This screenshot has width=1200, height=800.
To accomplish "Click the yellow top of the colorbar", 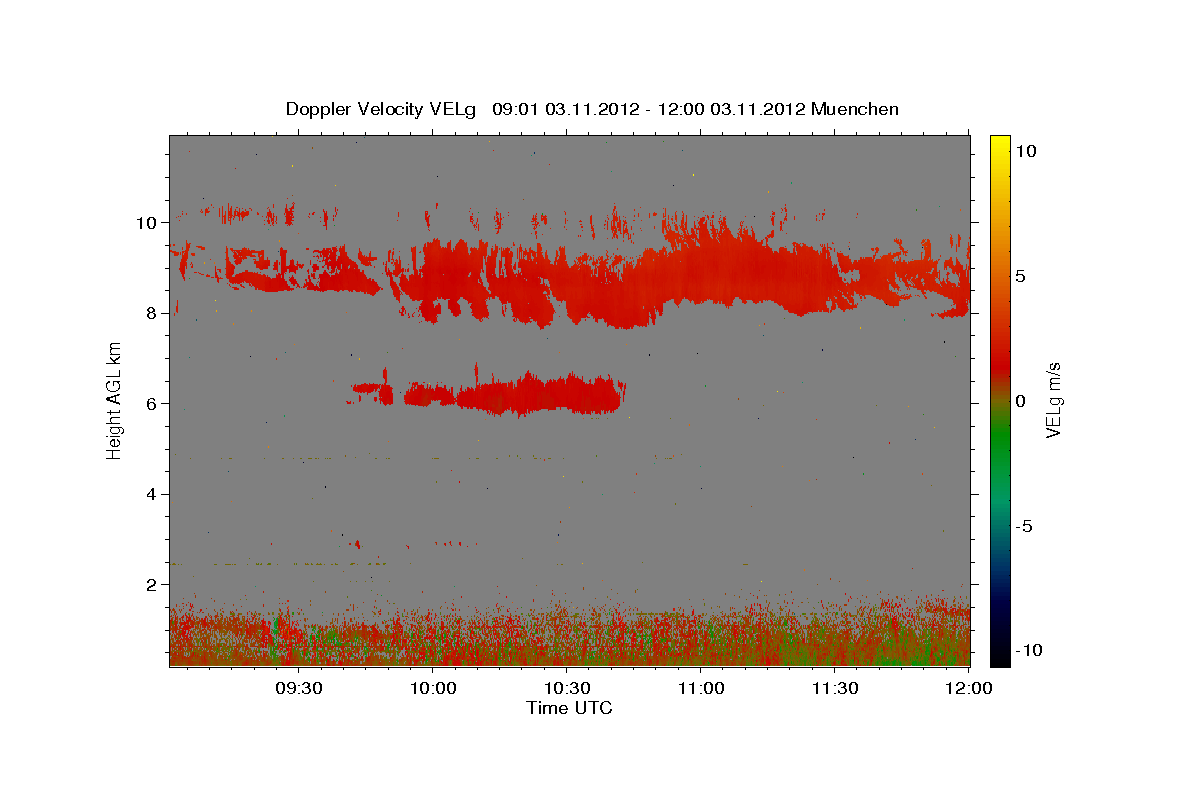I will tap(999, 143).
